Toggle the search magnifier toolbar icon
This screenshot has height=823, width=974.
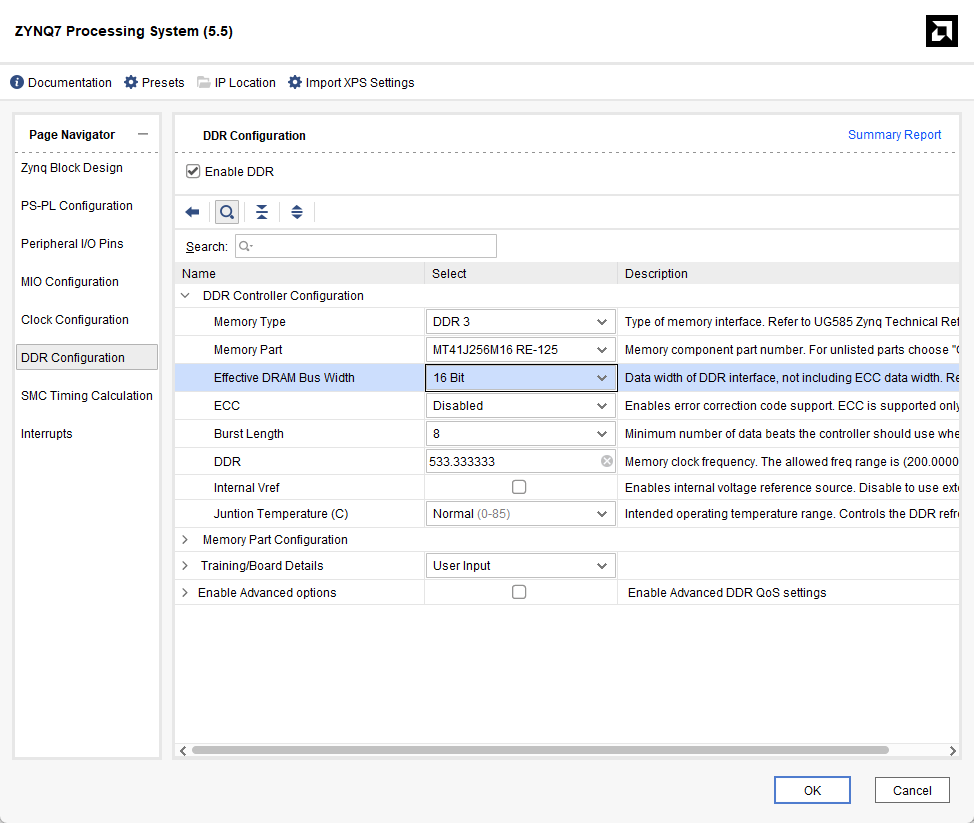pyautogui.click(x=227, y=212)
